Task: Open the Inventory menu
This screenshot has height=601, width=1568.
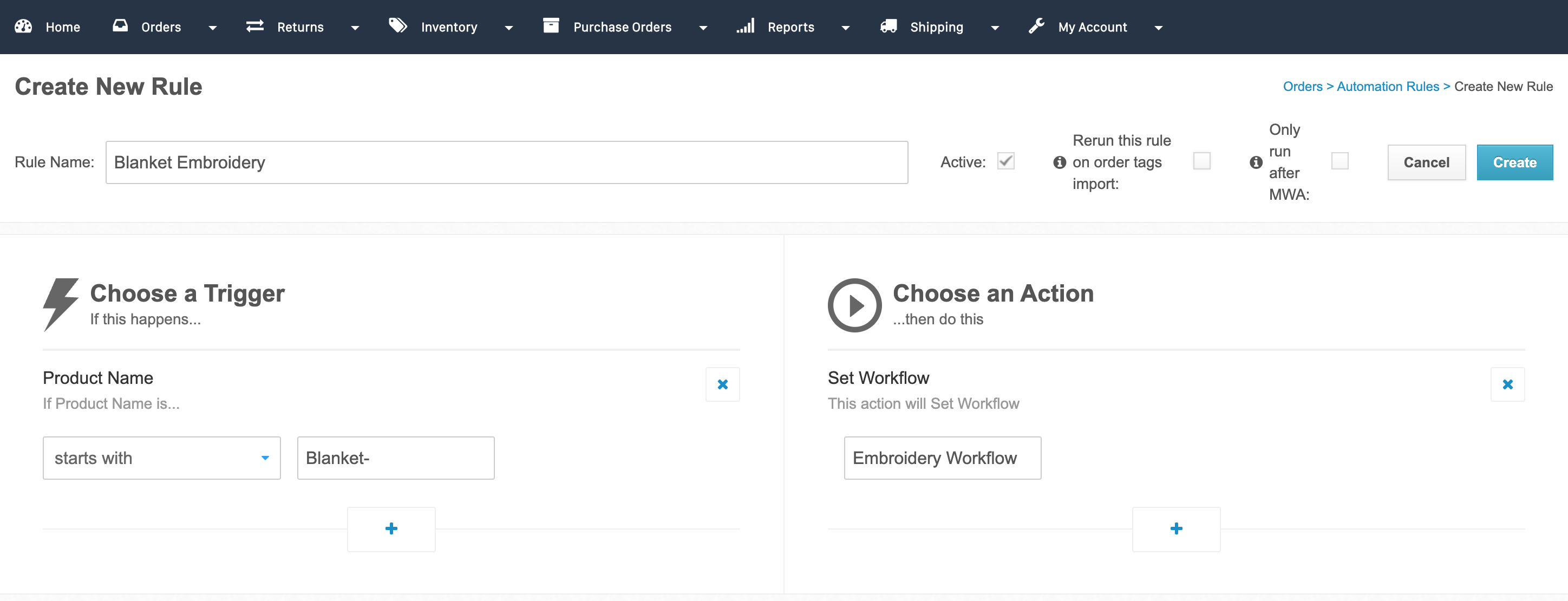Action: click(x=449, y=28)
